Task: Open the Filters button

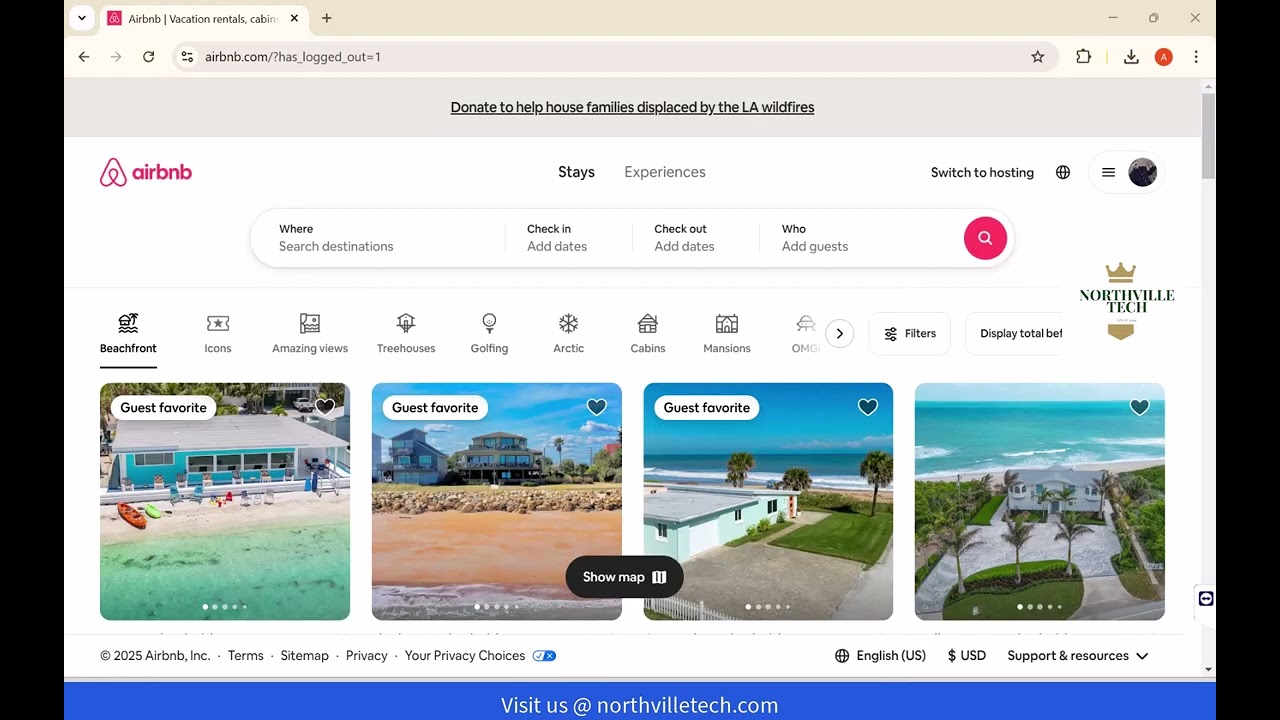Action: (910, 334)
